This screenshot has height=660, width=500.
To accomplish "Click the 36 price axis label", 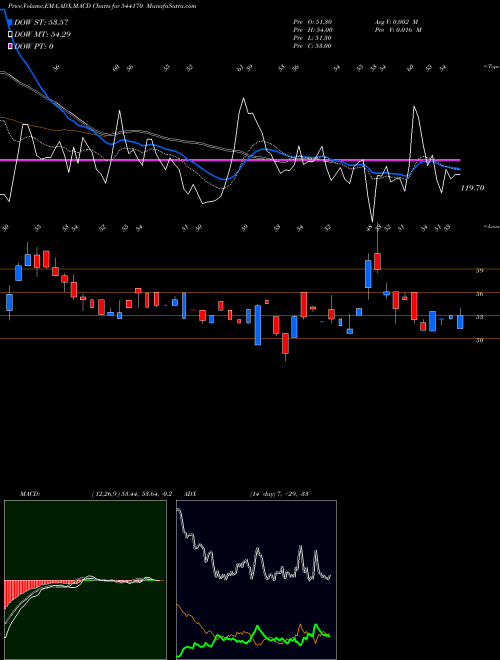I will tap(479, 294).
